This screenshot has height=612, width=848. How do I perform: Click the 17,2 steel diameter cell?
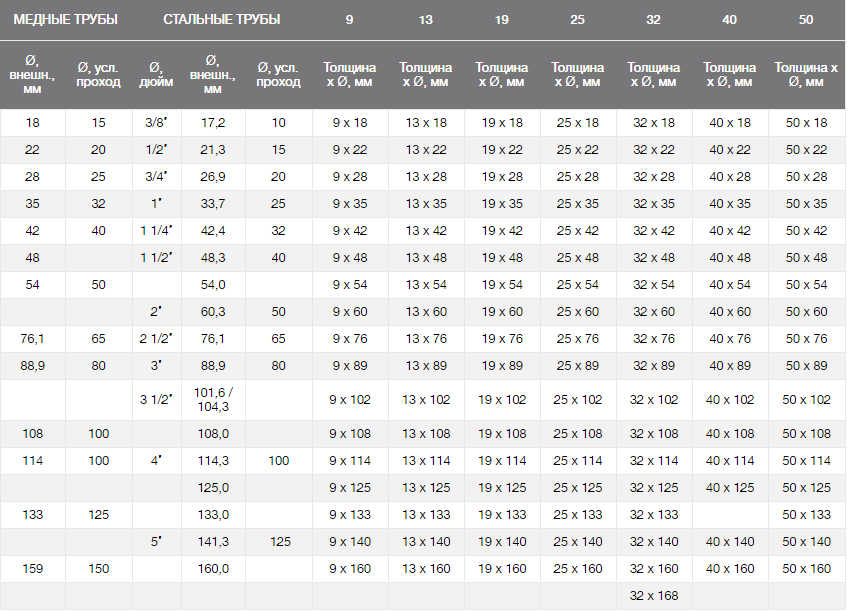click(213, 123)
